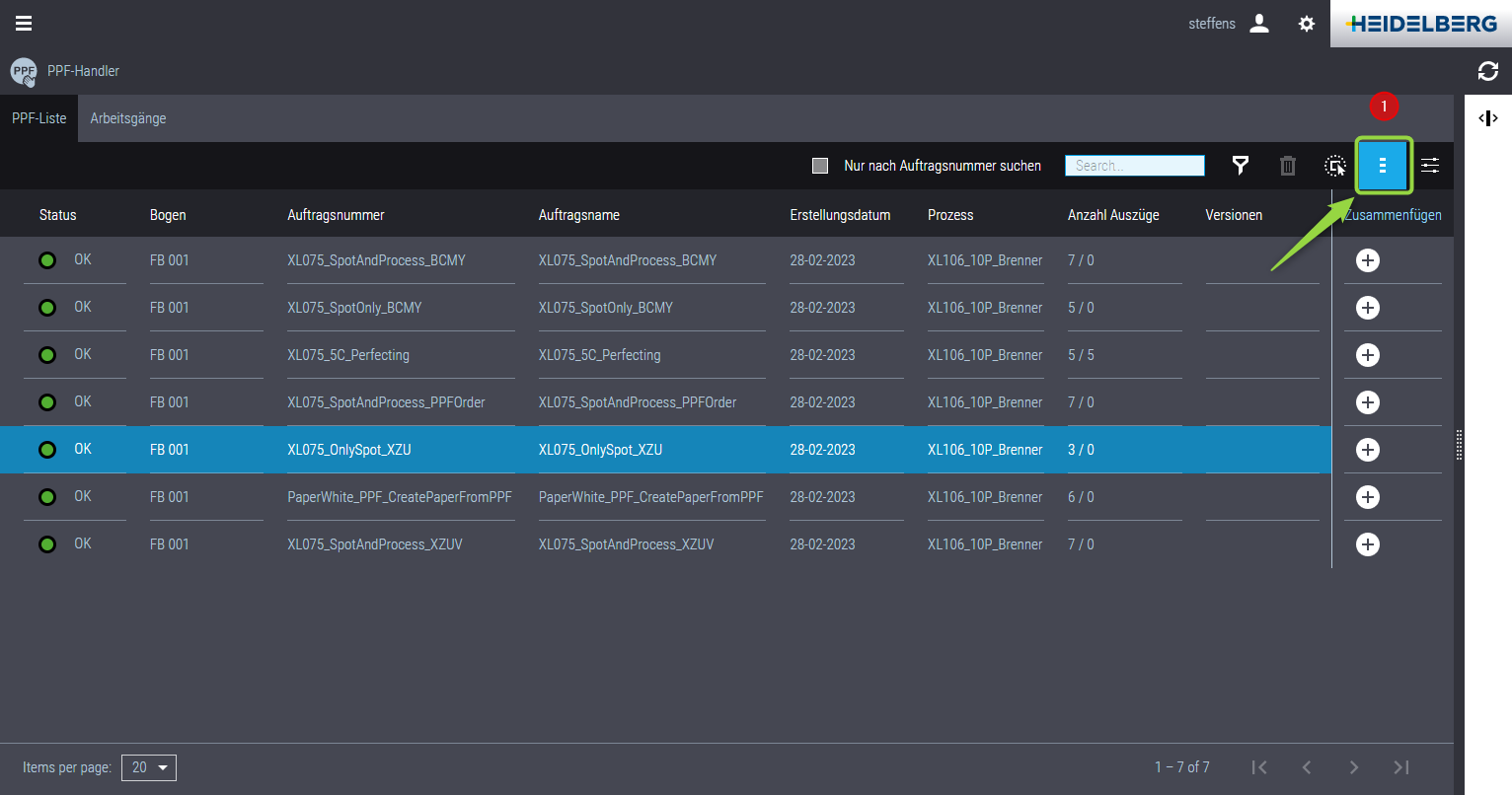
Task: Click the right panel resize handle
Action: point(1459,446)
